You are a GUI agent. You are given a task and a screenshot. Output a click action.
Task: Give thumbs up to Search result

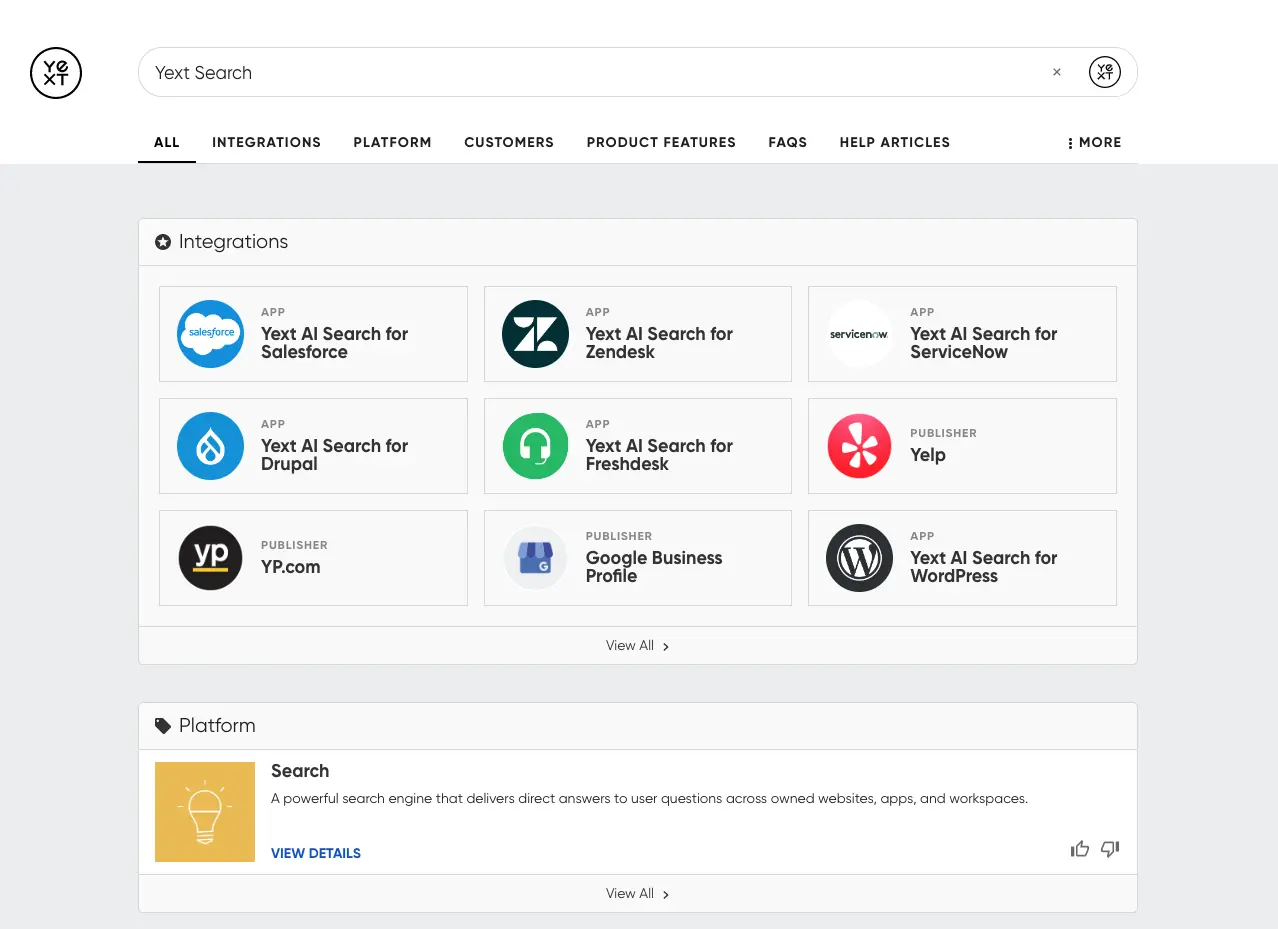(x=1080, y=849)
